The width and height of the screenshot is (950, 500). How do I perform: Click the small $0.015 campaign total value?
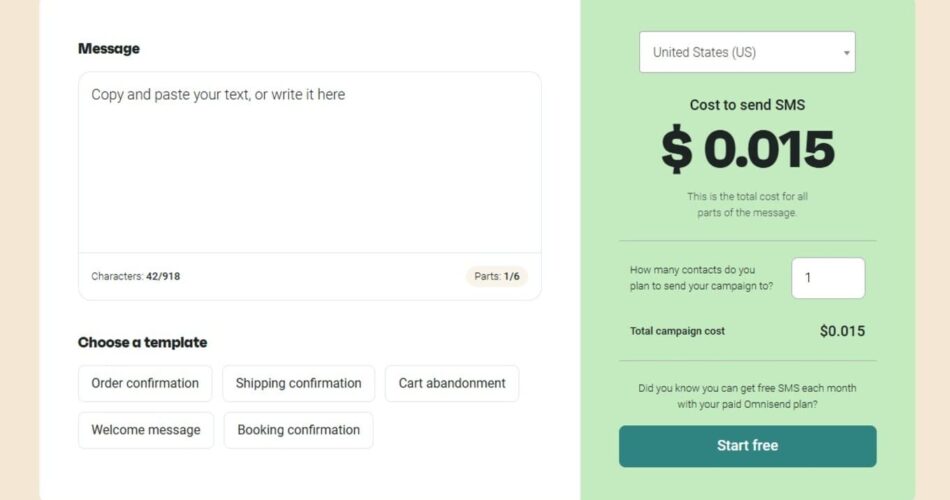(842, 331)
